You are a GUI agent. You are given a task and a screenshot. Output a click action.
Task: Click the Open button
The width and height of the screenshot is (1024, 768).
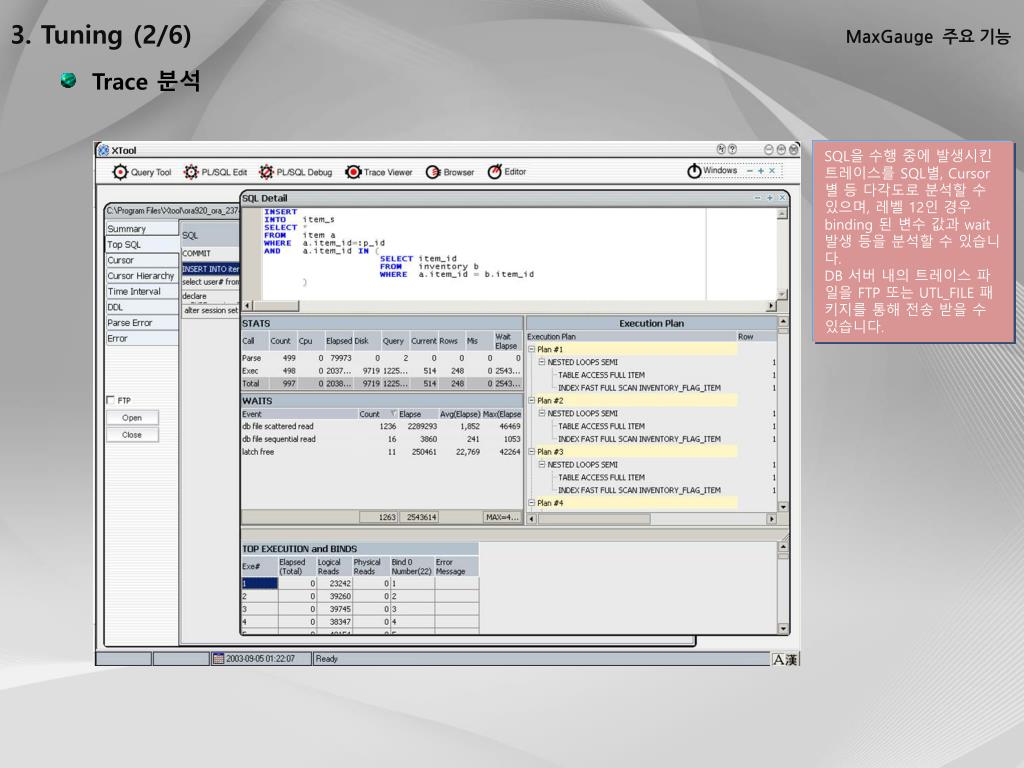(132, 418)
